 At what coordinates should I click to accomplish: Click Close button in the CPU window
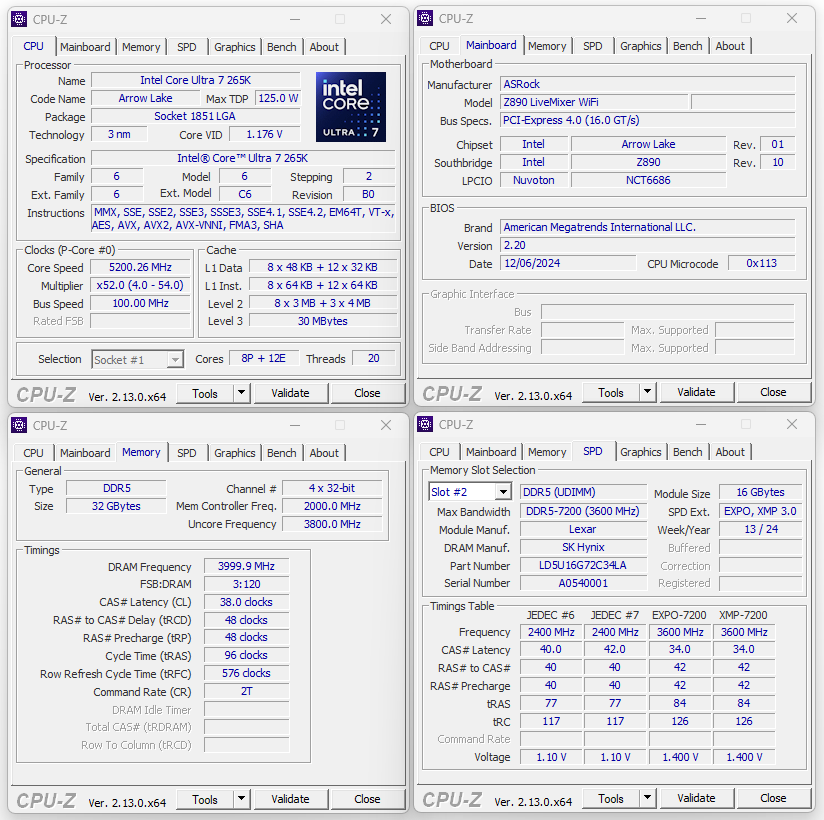click(367, 393)
